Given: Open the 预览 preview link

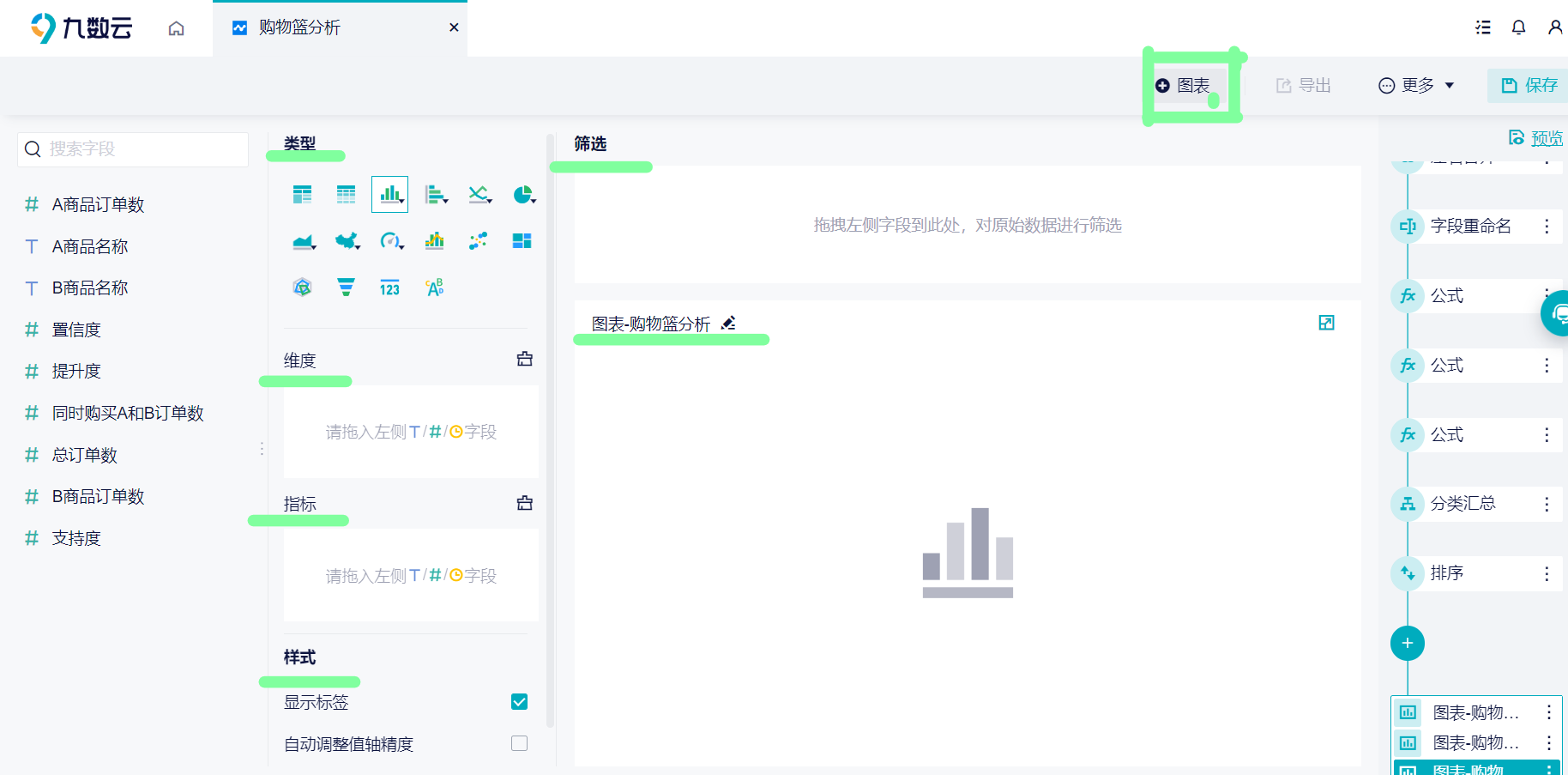Looking at the screenshot, I should tap(1535, 138).
